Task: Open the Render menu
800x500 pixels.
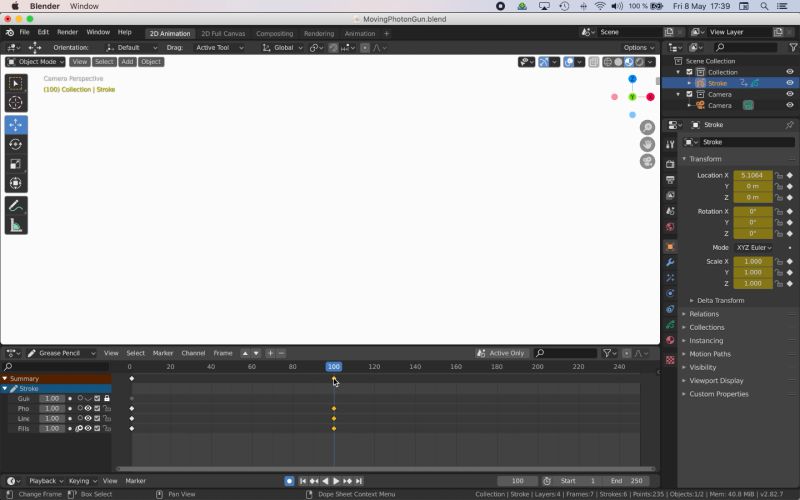Action: coord(67,32)
